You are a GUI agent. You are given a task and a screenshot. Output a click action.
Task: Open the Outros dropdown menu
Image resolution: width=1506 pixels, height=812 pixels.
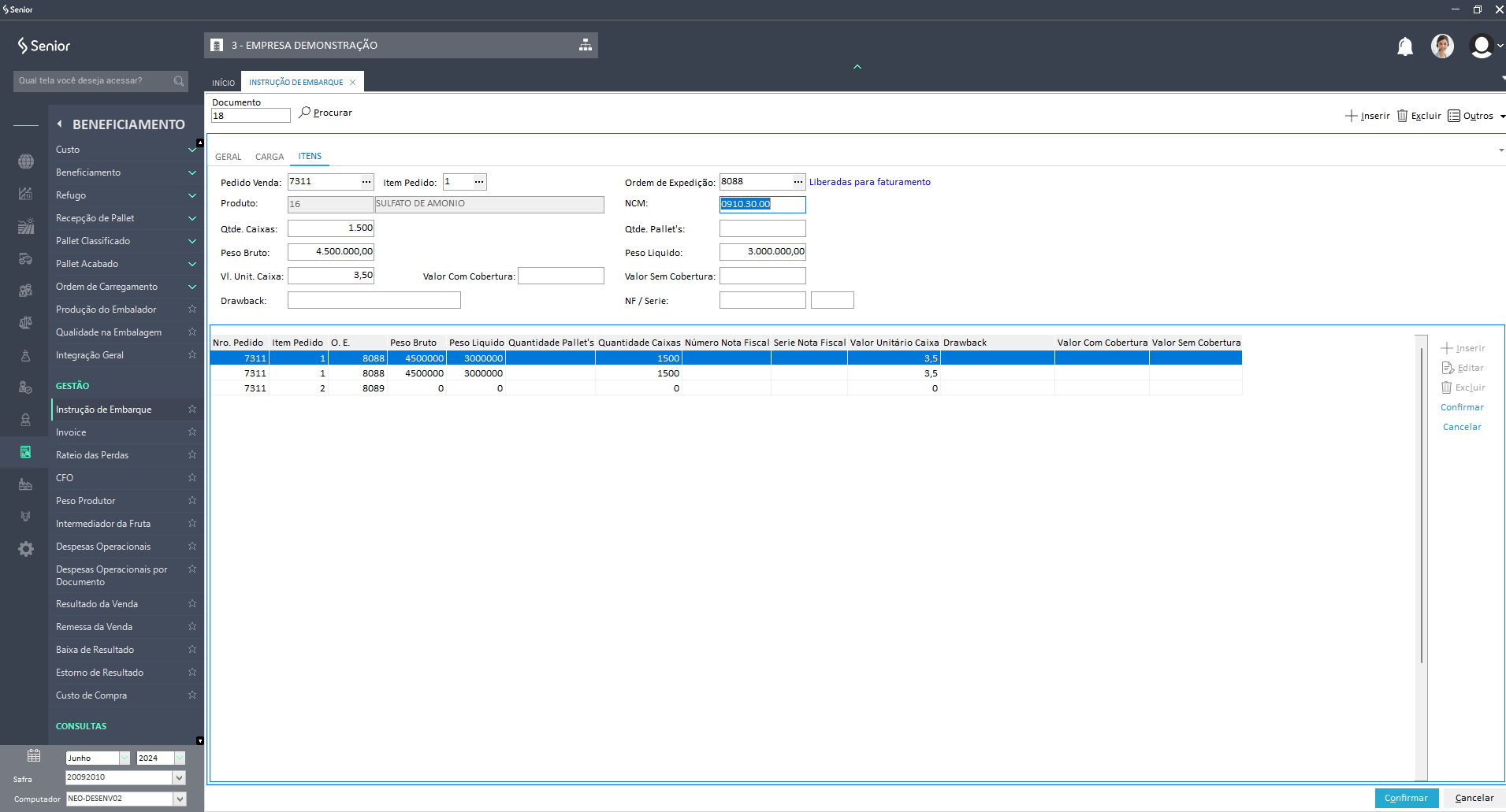click(1476, 116)
